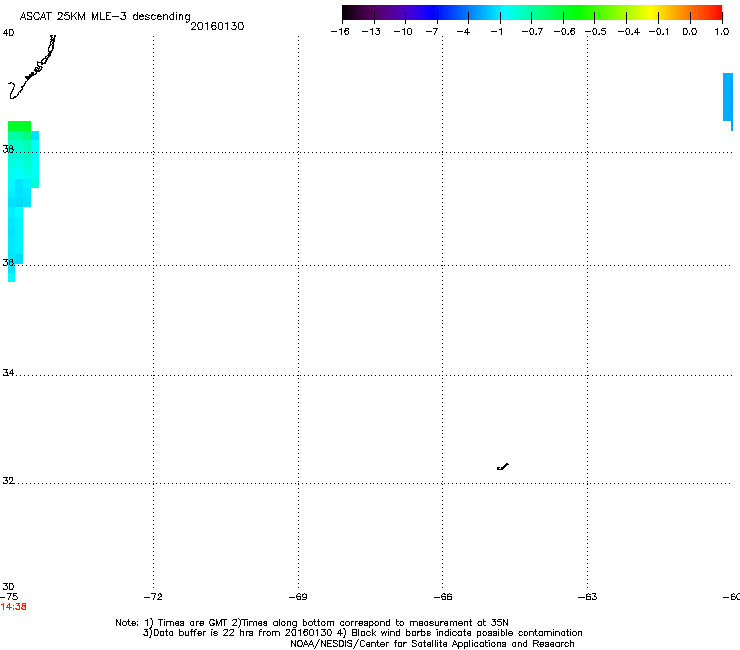Click the color bar label '-0.4'
This screenshot has height=650, width=740.
pyautogui.click(x=629, y=32)
